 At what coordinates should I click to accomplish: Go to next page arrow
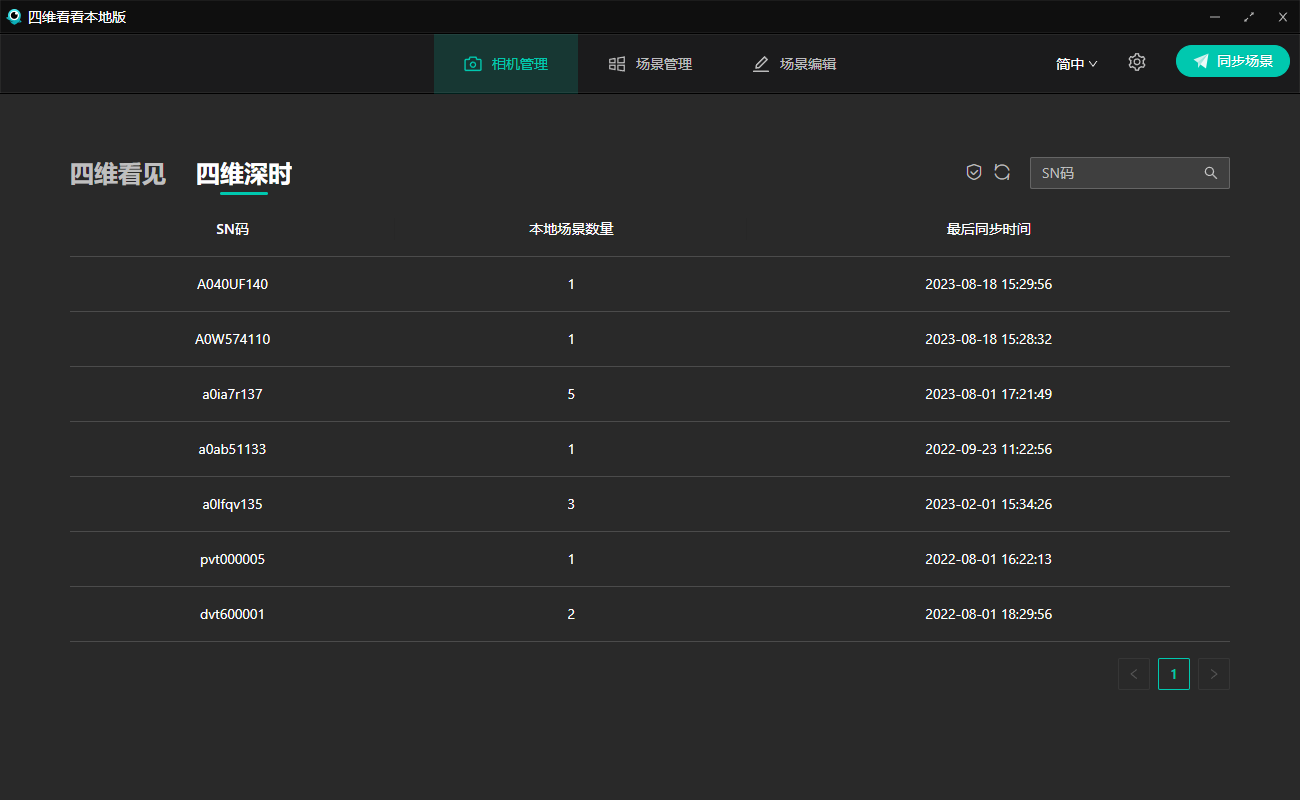tap(1214, 674)
